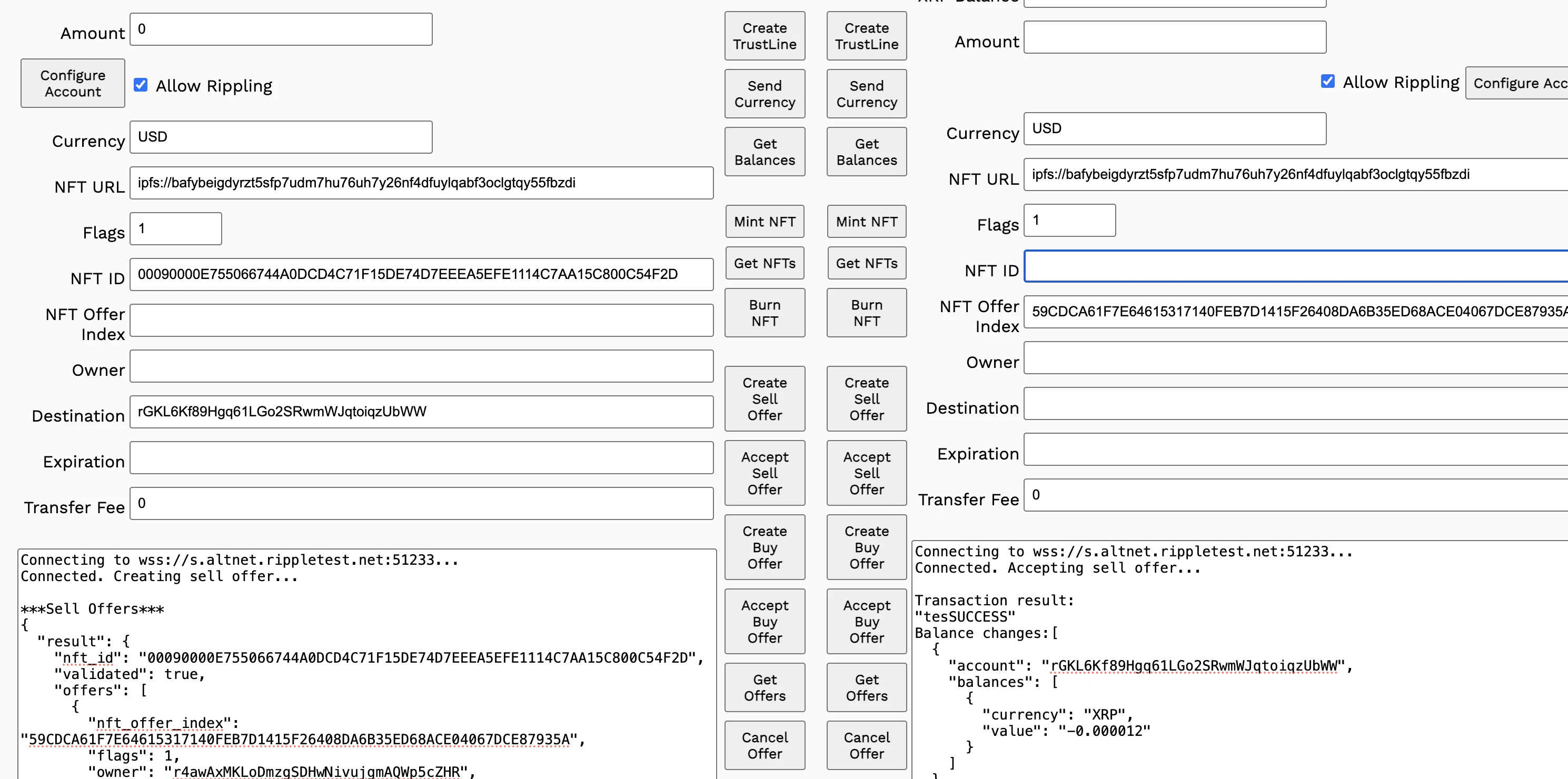Click the right Accept Sell Offer button
Image resolution: width=1568 pixels, height=779 pixels.
click(866, 473)
